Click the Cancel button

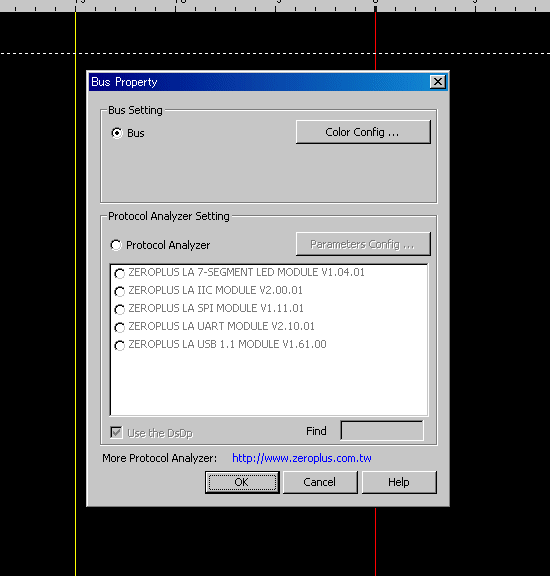(320, 482)
